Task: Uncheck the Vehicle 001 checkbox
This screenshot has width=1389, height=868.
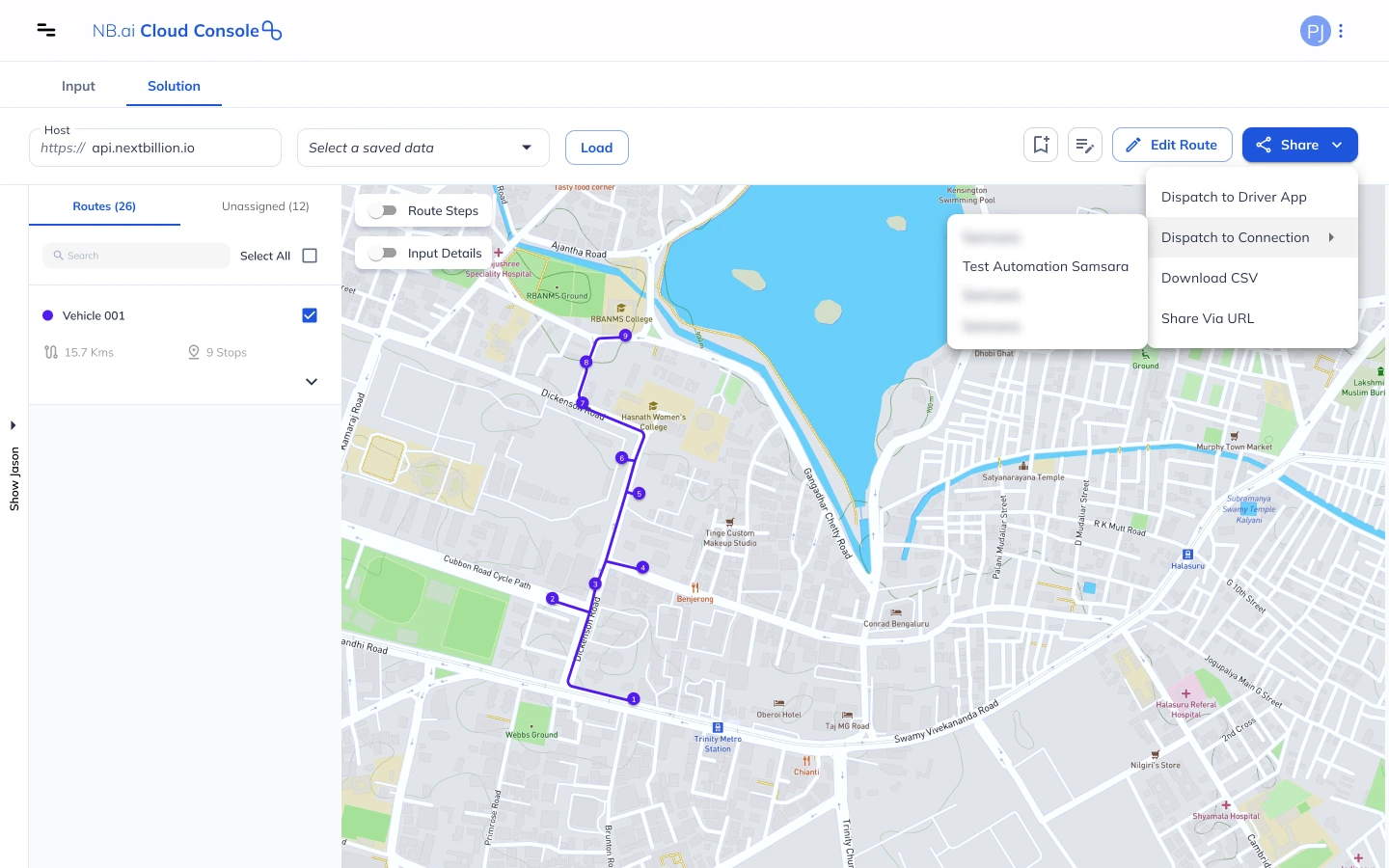Action: (x=310, y=315)
